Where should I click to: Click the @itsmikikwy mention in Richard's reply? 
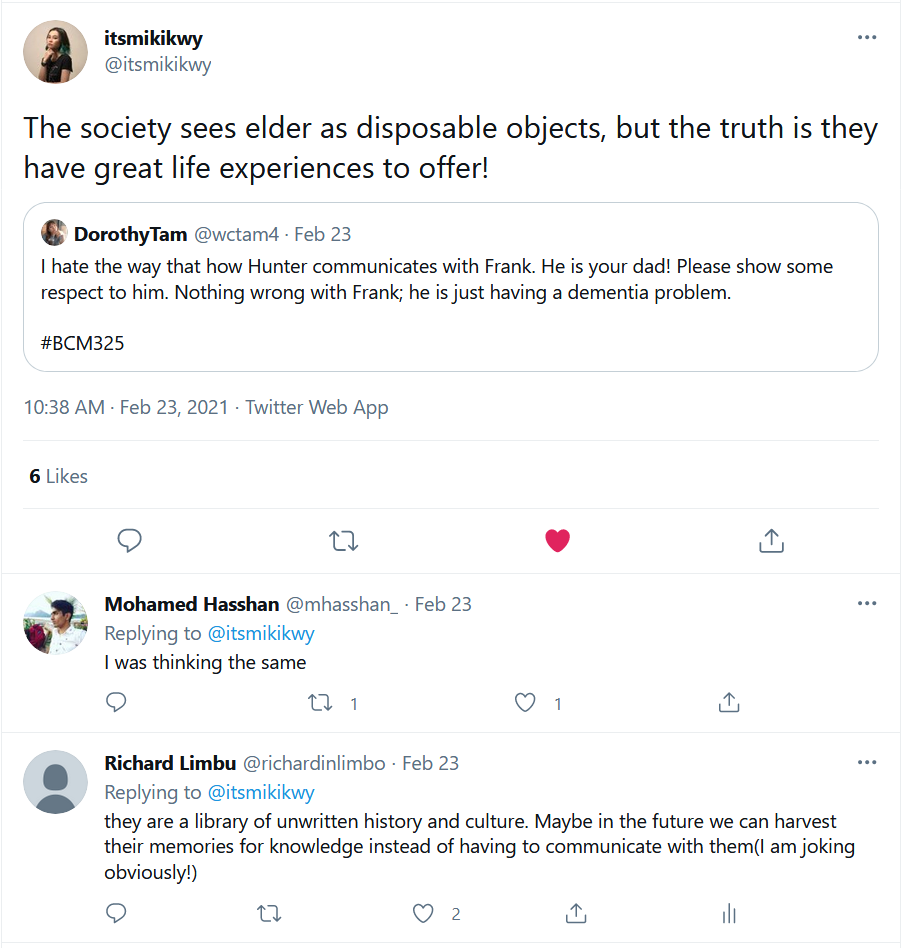point(261,792)
